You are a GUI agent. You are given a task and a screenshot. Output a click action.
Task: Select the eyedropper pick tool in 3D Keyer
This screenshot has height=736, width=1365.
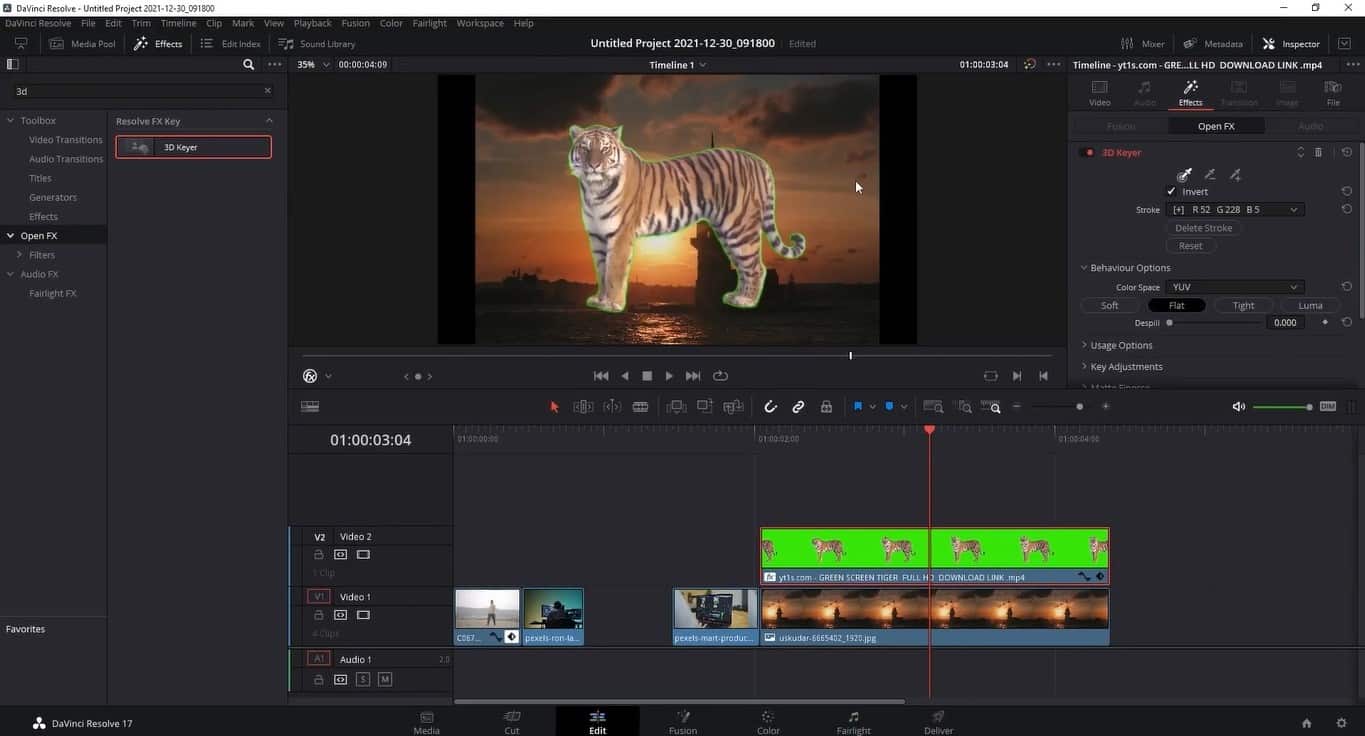(x=1184, y=175)
